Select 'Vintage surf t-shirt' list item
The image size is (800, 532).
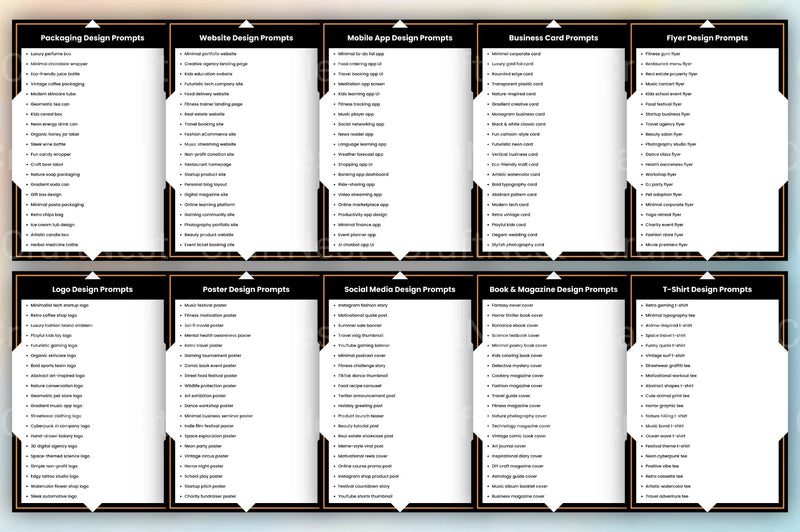(x=665, y=356)
